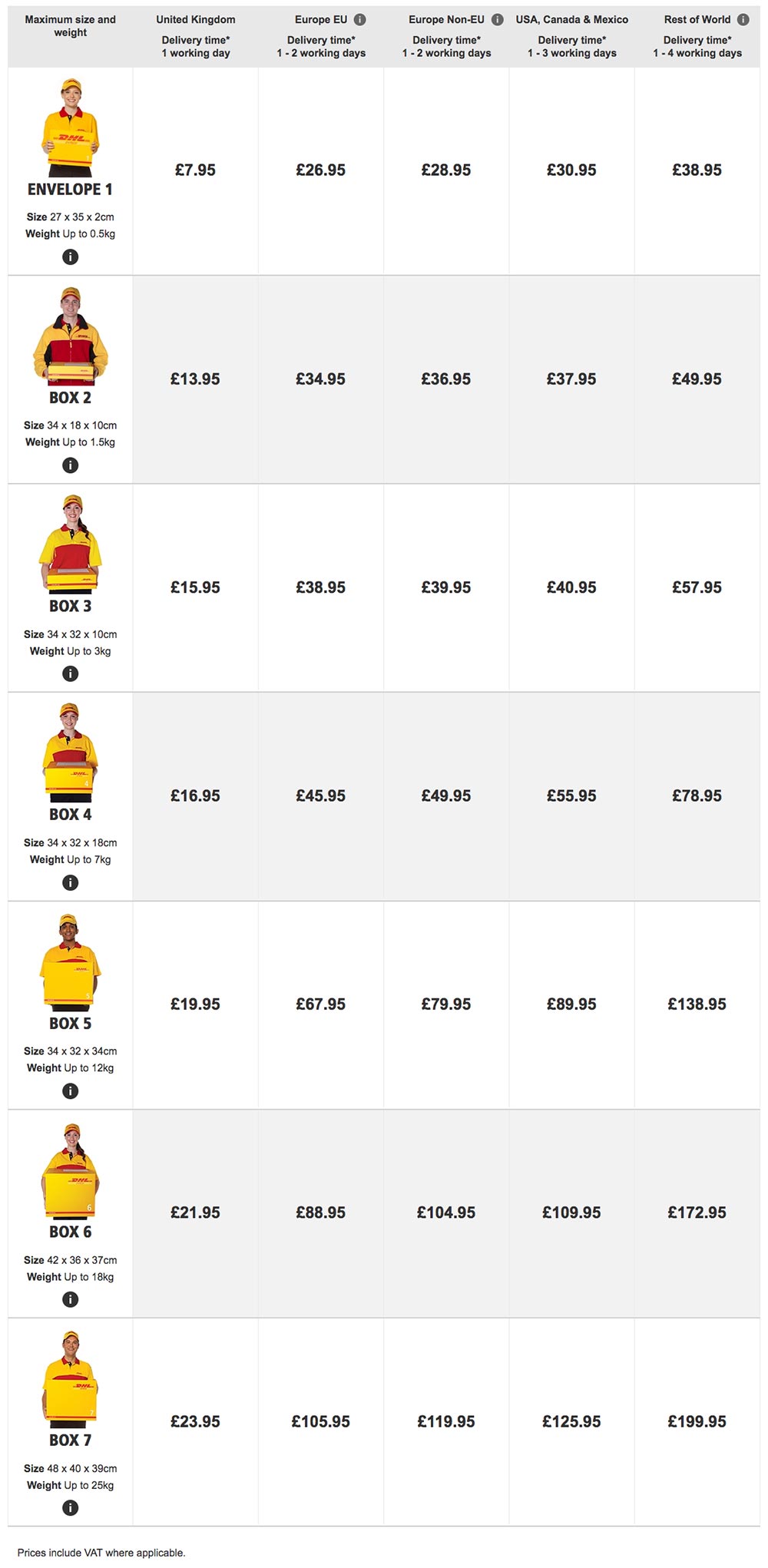Image resolution: width=768 pixels, height=1568 pixels.
Task: Click info icon under Box 3 weight
Action: 70,674
